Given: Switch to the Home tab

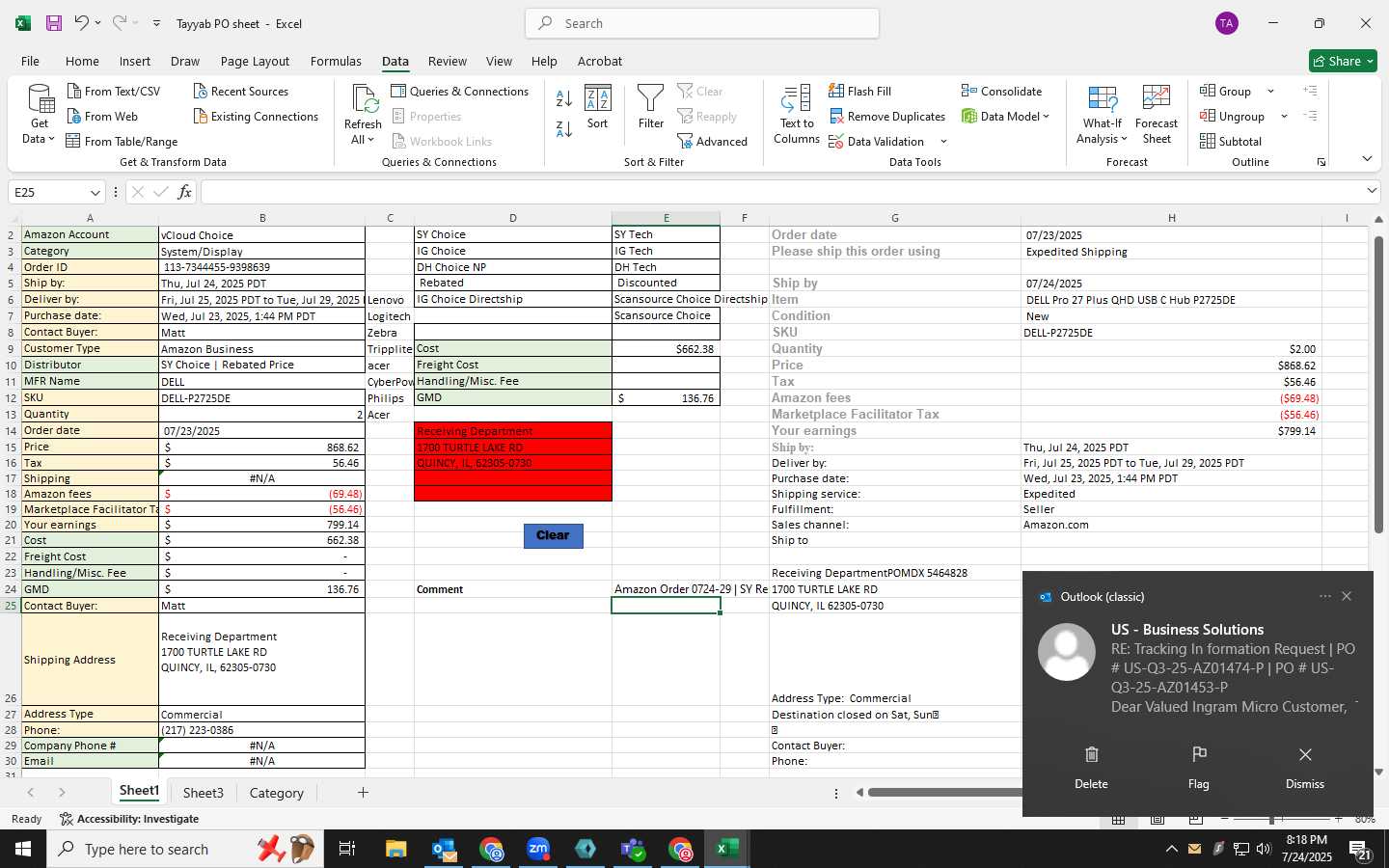Looking at the screenshot, I should tap(82, 61).
